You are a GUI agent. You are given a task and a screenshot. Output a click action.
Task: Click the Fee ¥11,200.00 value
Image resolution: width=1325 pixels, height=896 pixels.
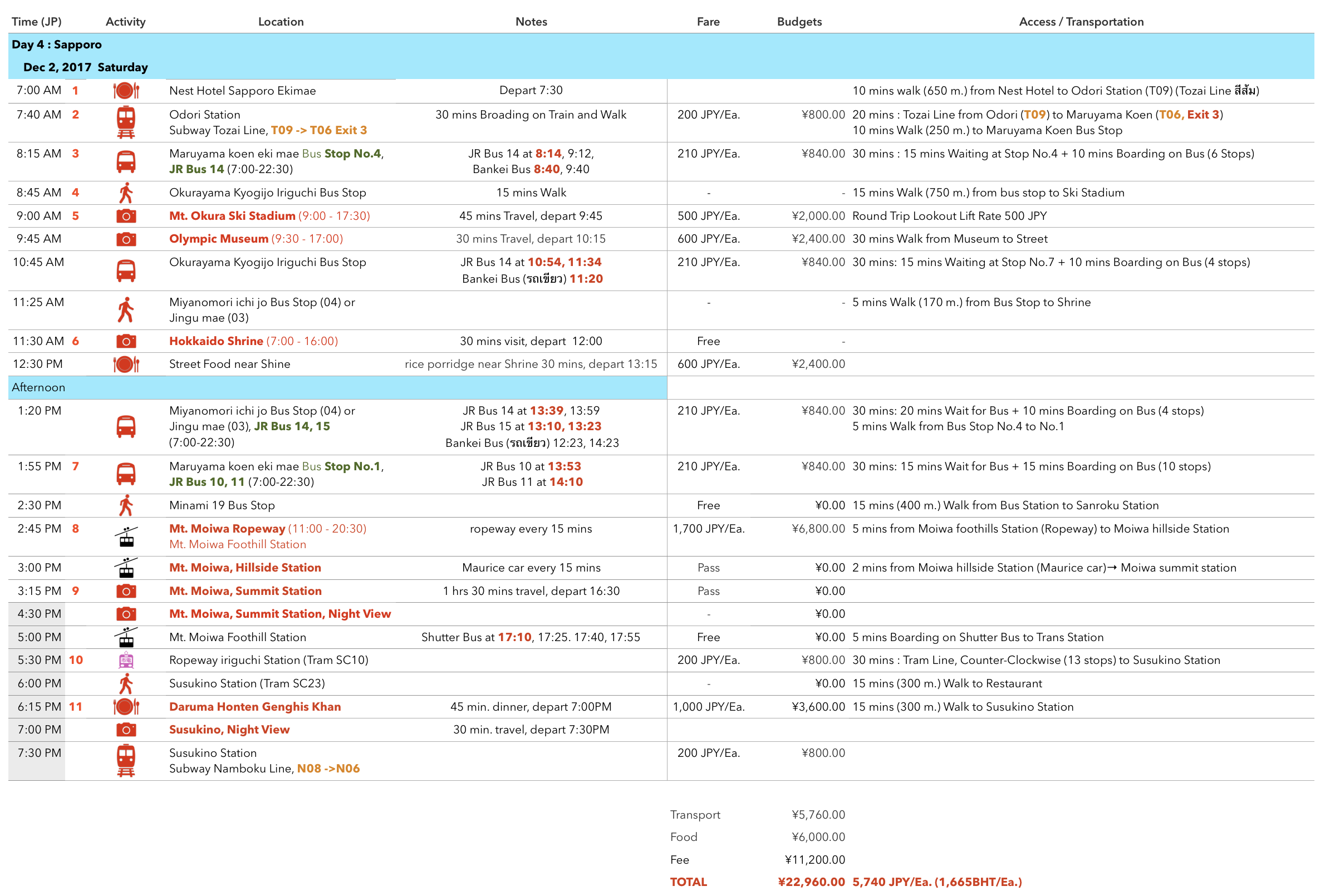coord(814,860)
